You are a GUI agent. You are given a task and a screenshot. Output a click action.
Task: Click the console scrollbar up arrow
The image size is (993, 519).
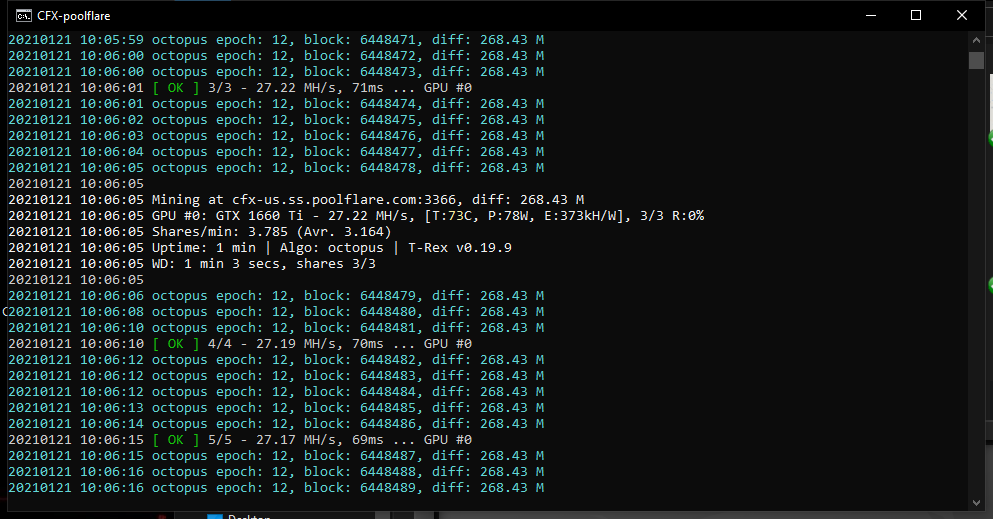pyautogui.click(x=976, y=40)
